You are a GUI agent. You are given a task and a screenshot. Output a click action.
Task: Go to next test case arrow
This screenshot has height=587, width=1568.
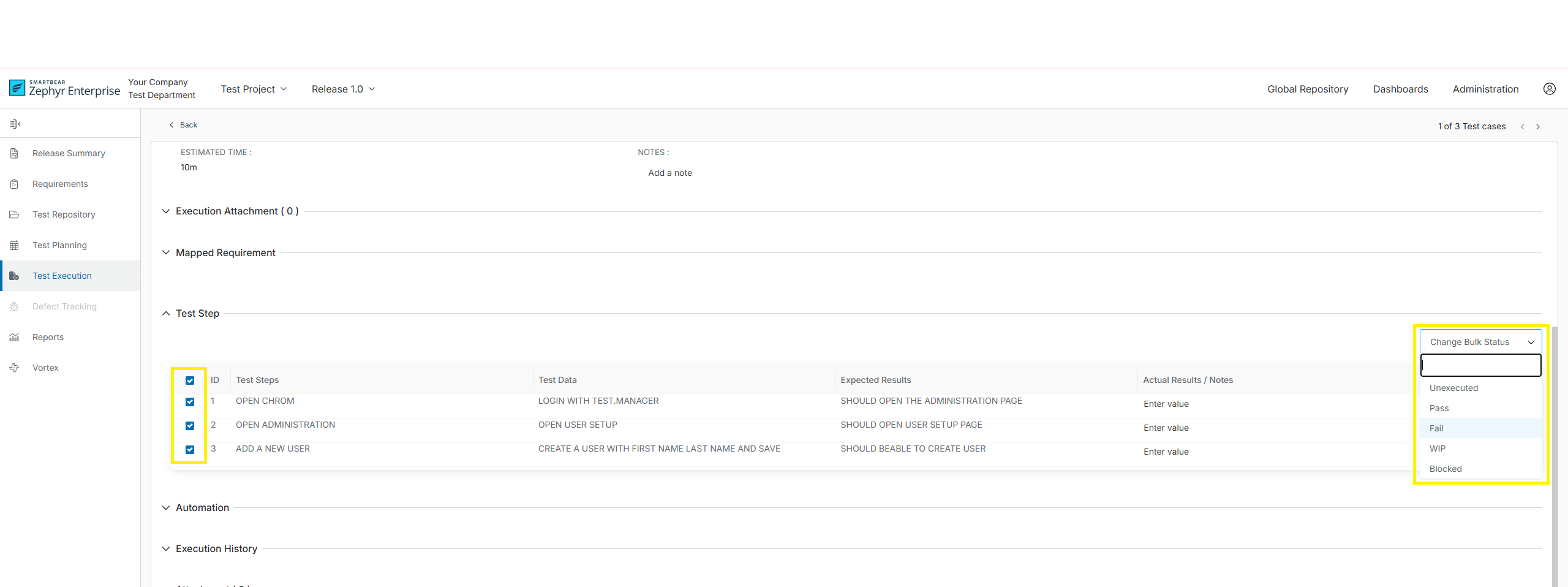pyautogui.click(x=1537, y=127)
